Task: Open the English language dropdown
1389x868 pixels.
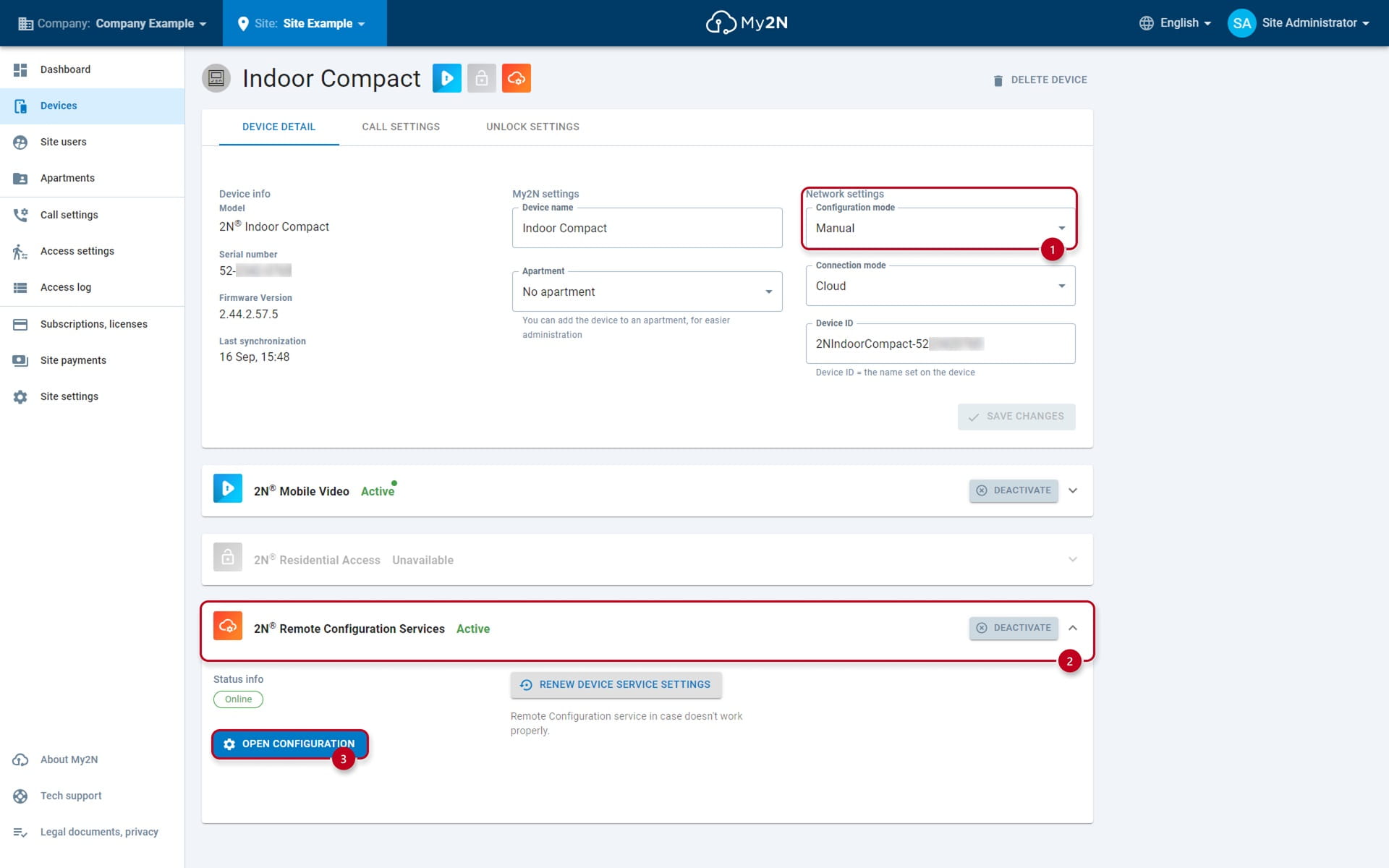Action: (x=1175, y=23)
